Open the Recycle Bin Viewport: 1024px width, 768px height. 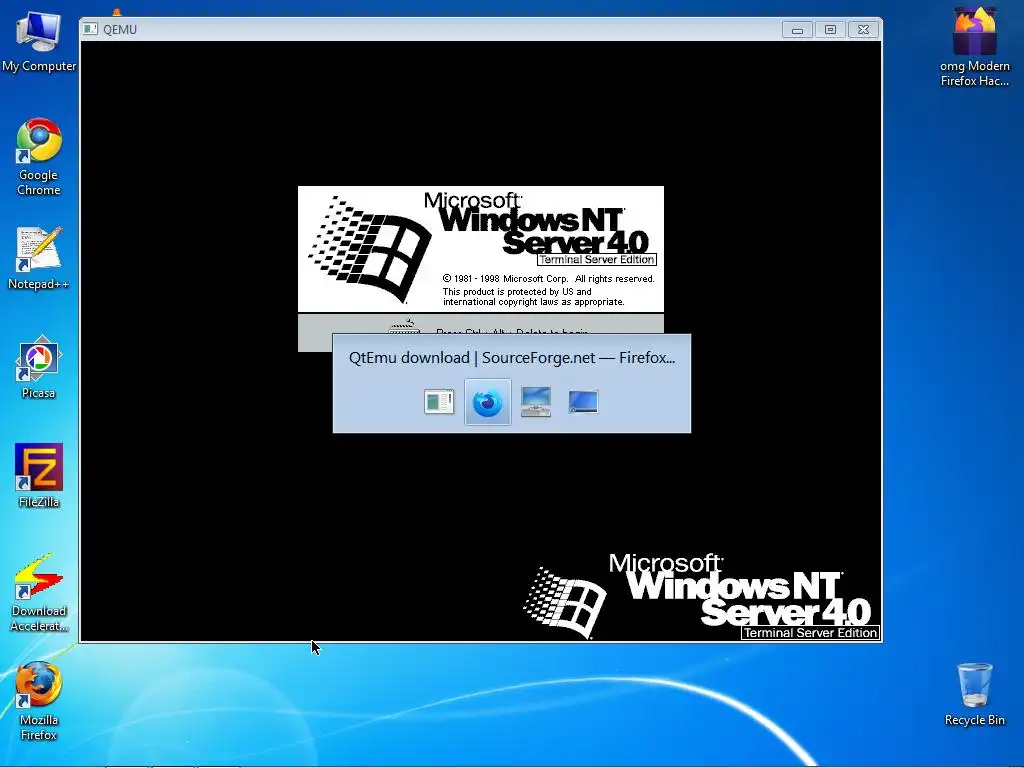tap(974, 694)
